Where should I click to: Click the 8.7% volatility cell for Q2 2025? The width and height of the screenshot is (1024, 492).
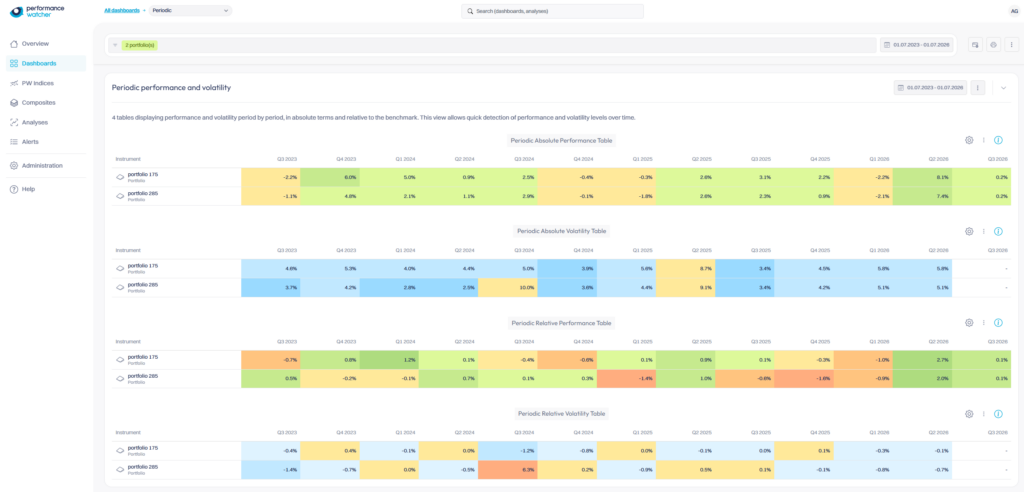point(685,269)
